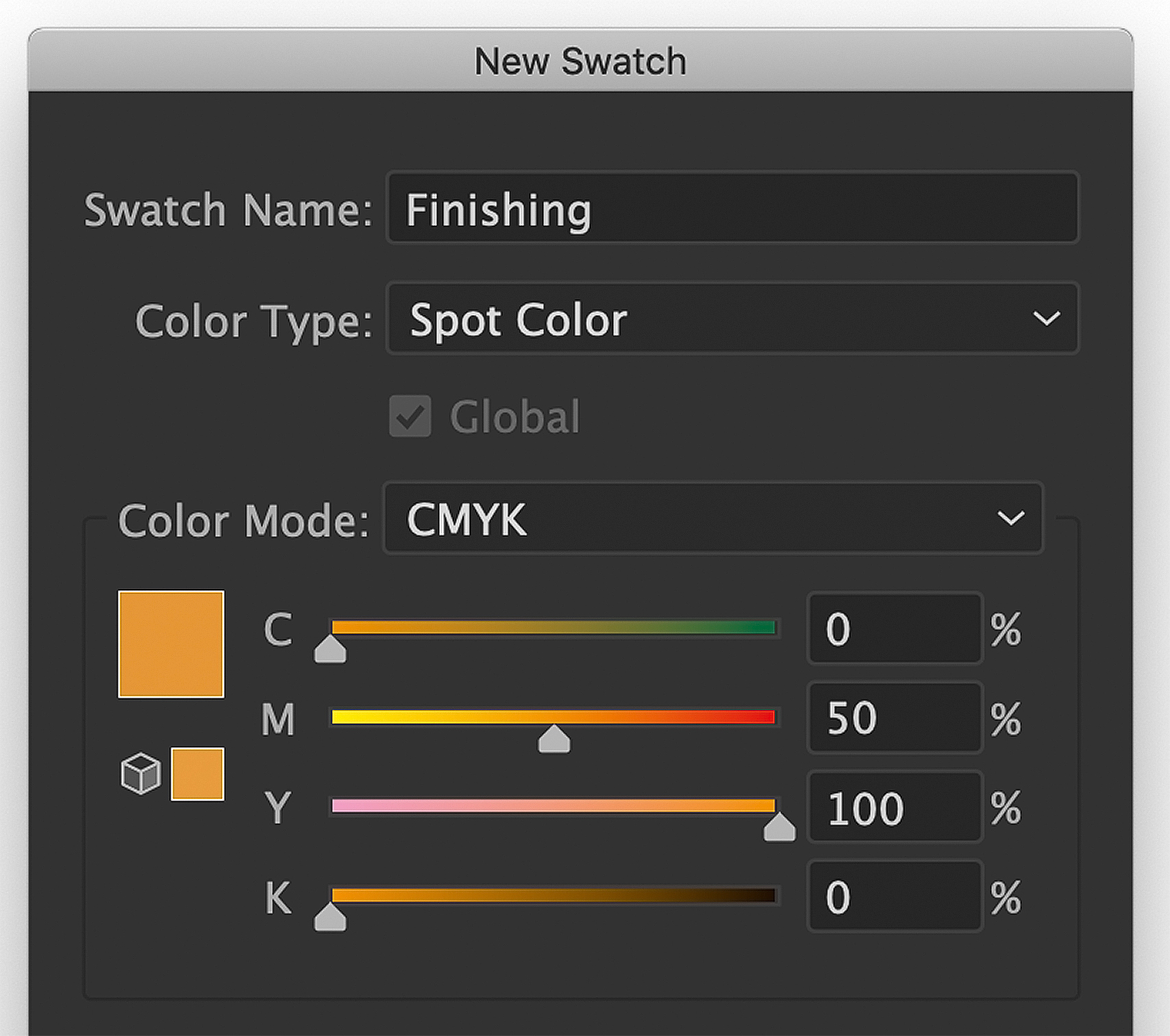Click the Magenta slider handle
Image resolution: width=1170 pixels, height=1036 pixels.
pyautogui.click(x=554, y=739)
